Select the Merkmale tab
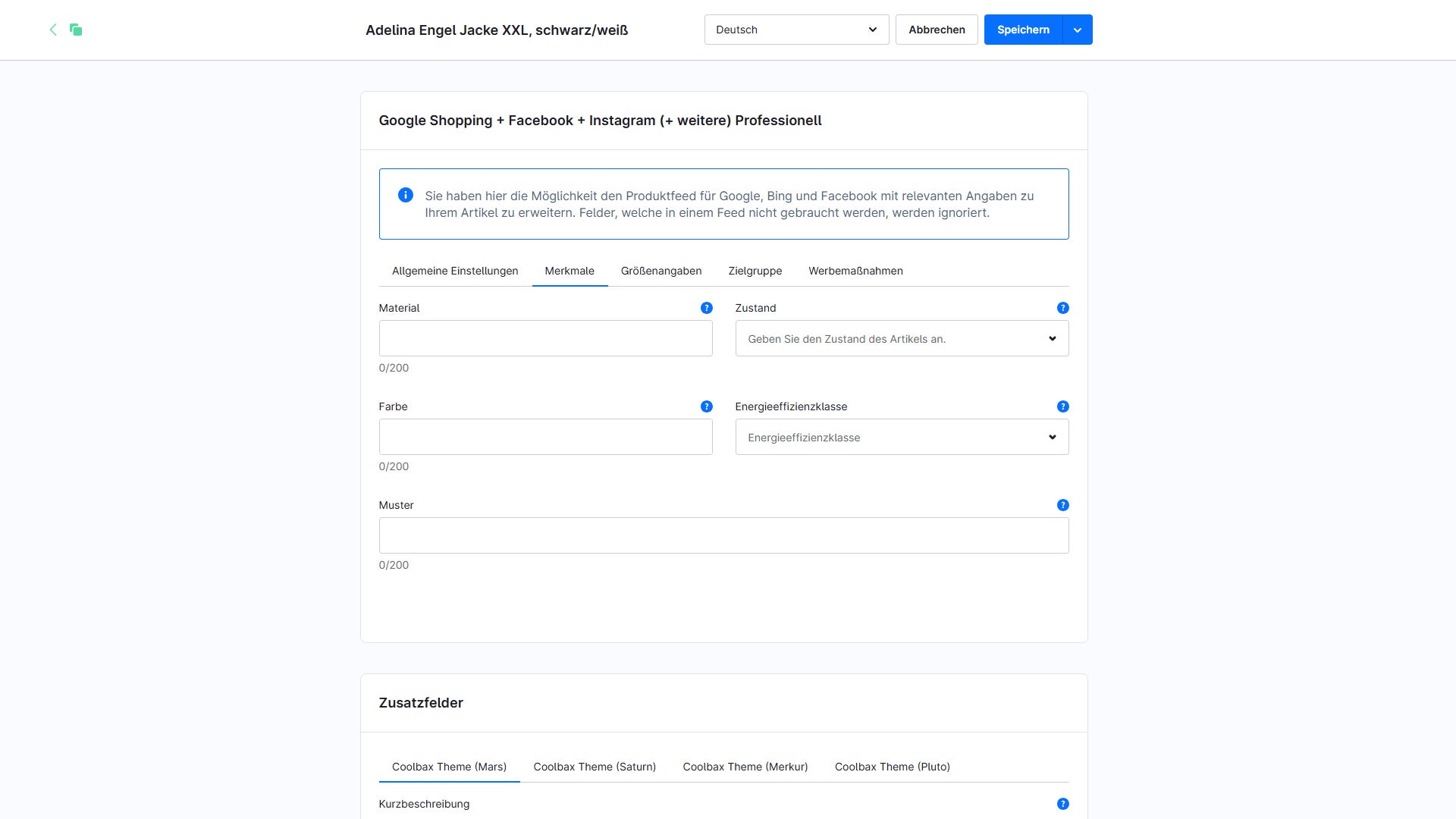The width and height of the screenshot is (1456, 819). click(x=570, y=271)
